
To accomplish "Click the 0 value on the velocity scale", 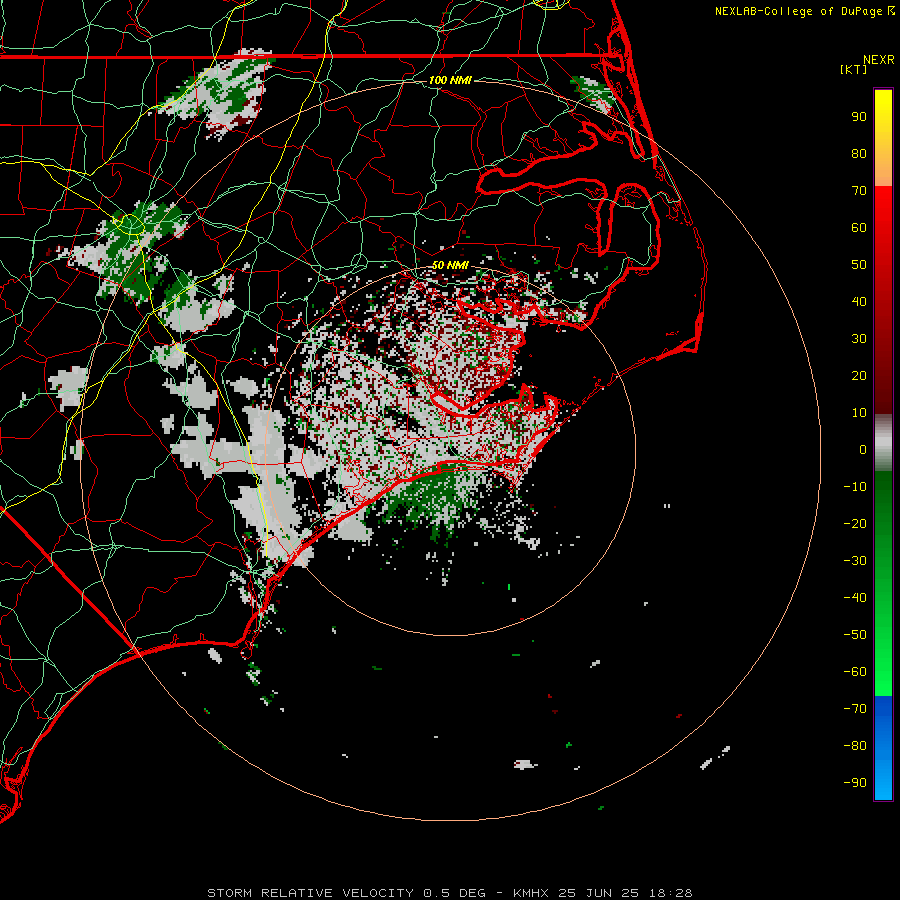I will point(863,450).
